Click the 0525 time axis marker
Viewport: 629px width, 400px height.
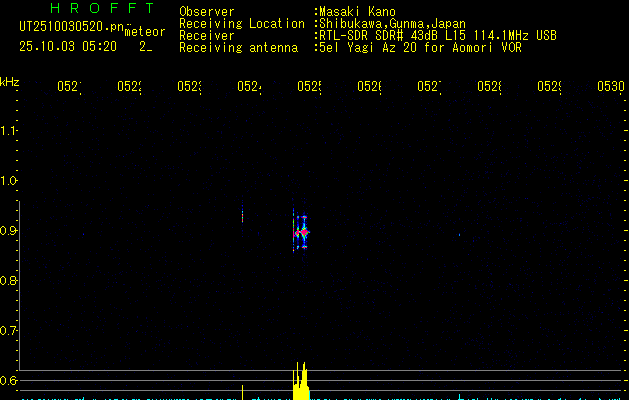(309, 86)
